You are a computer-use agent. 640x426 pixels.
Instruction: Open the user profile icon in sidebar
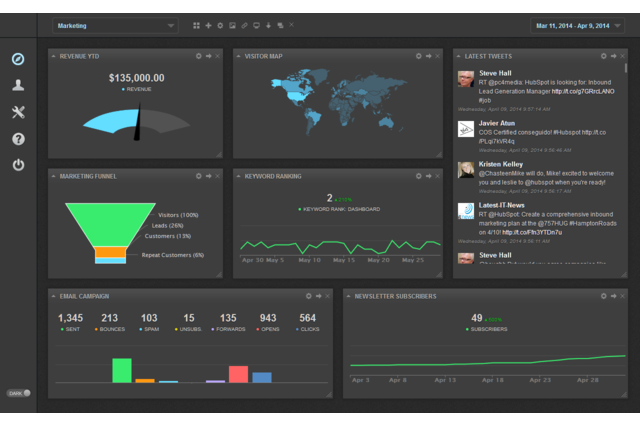point(18,86)
